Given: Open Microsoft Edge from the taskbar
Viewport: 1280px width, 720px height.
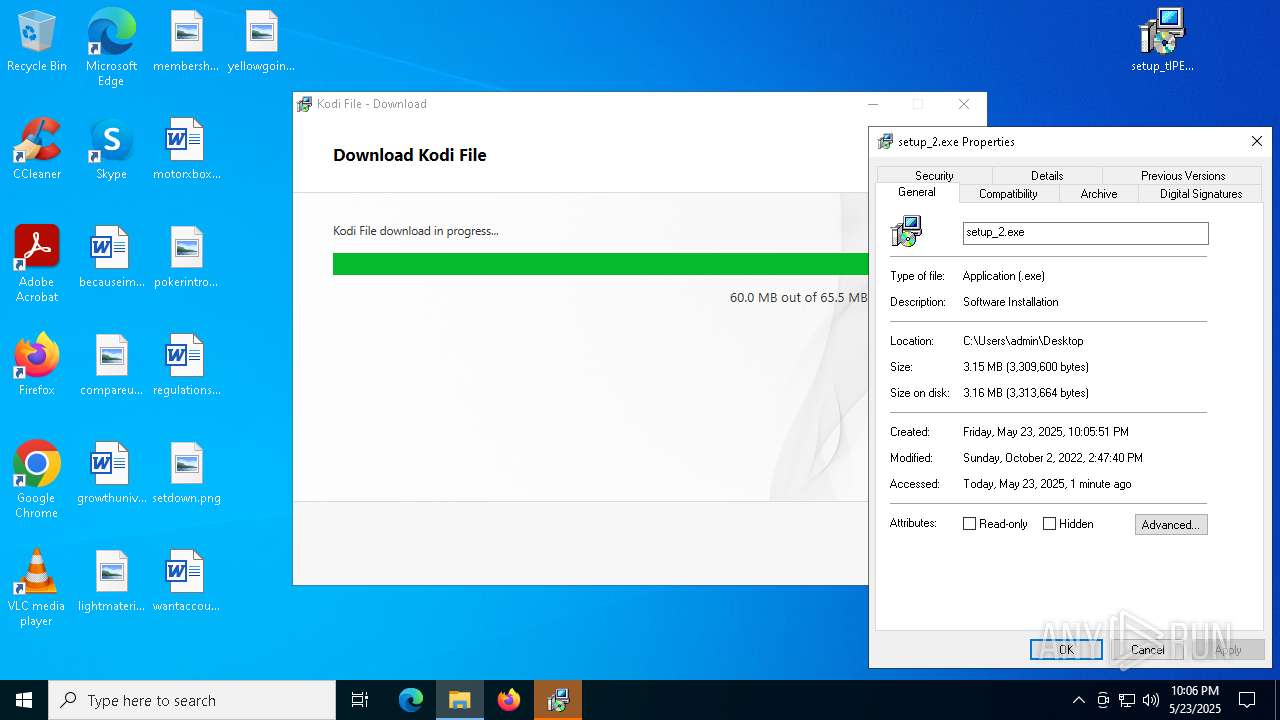Looking at the screenshot, I should 411,700.
